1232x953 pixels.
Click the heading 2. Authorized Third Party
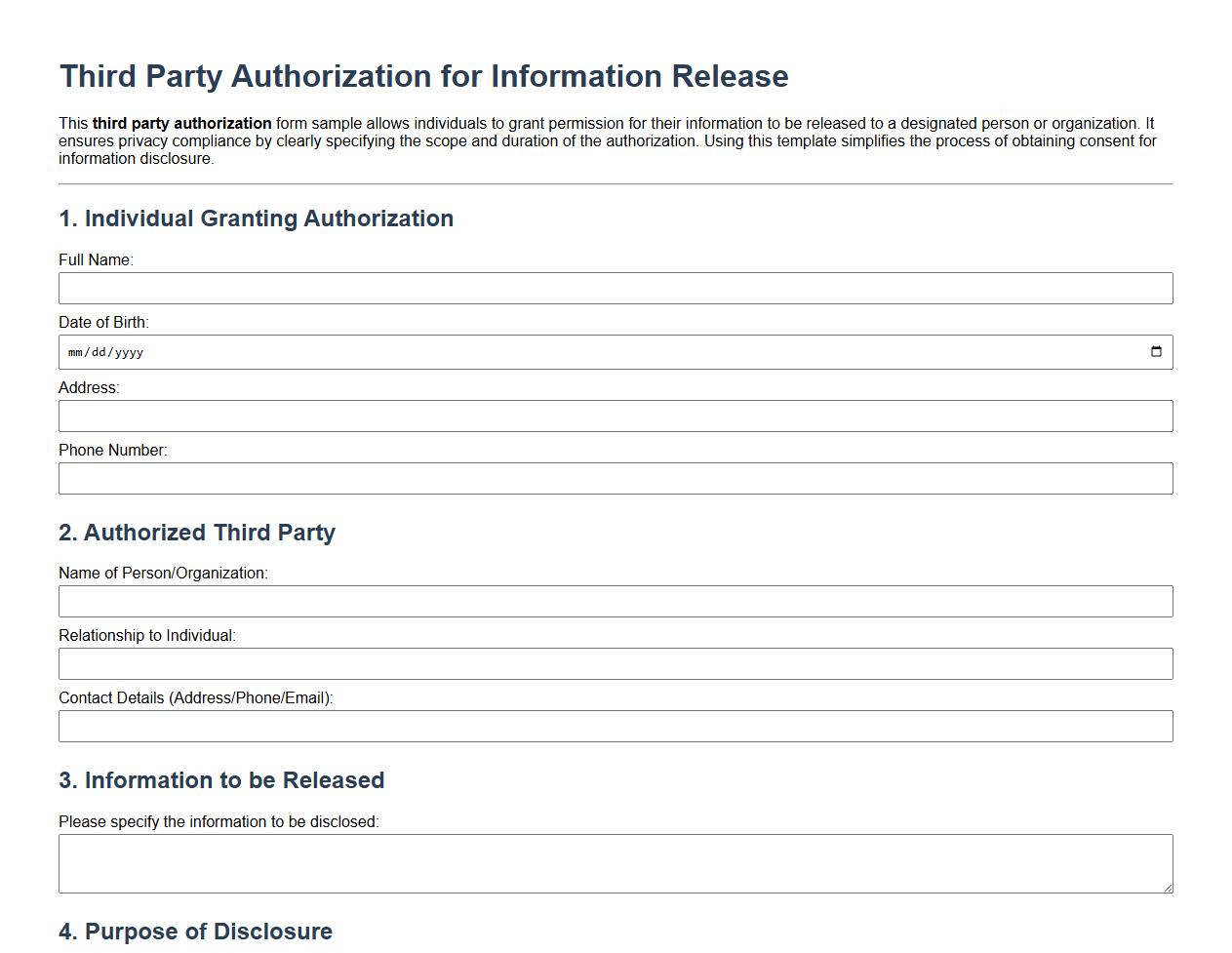198,533
